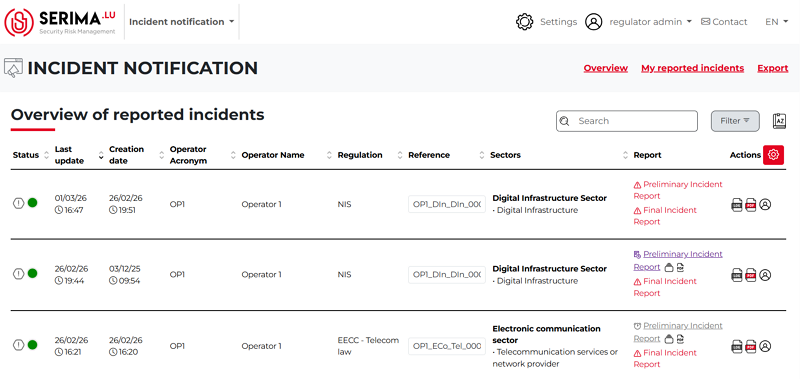800x379 pixels.
Task: Click the grey document action icon in the 19:44 row
Action: click(737, 275)
